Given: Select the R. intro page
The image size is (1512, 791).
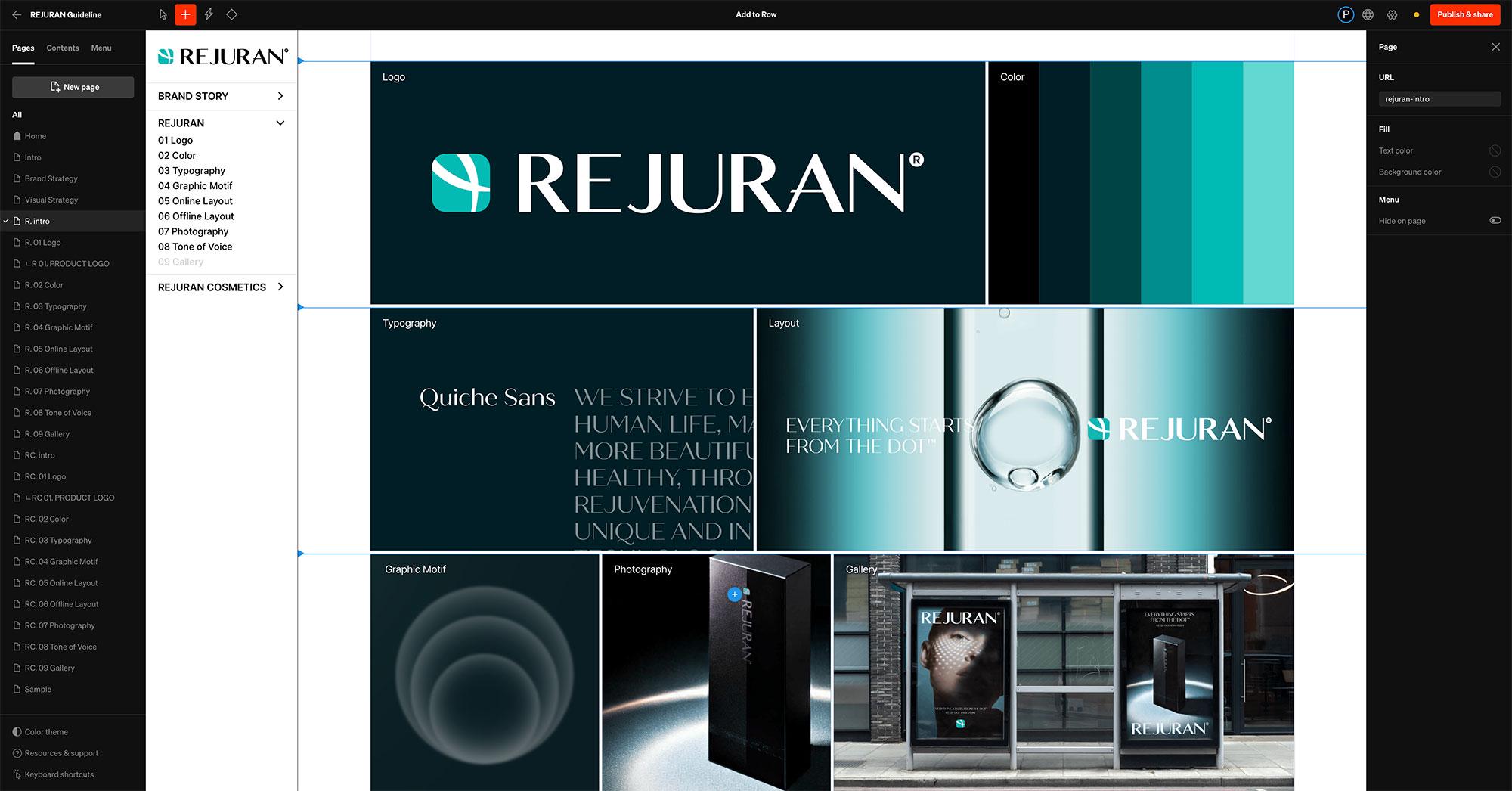Looking at the screenshot, I should [x=73, y=221].
